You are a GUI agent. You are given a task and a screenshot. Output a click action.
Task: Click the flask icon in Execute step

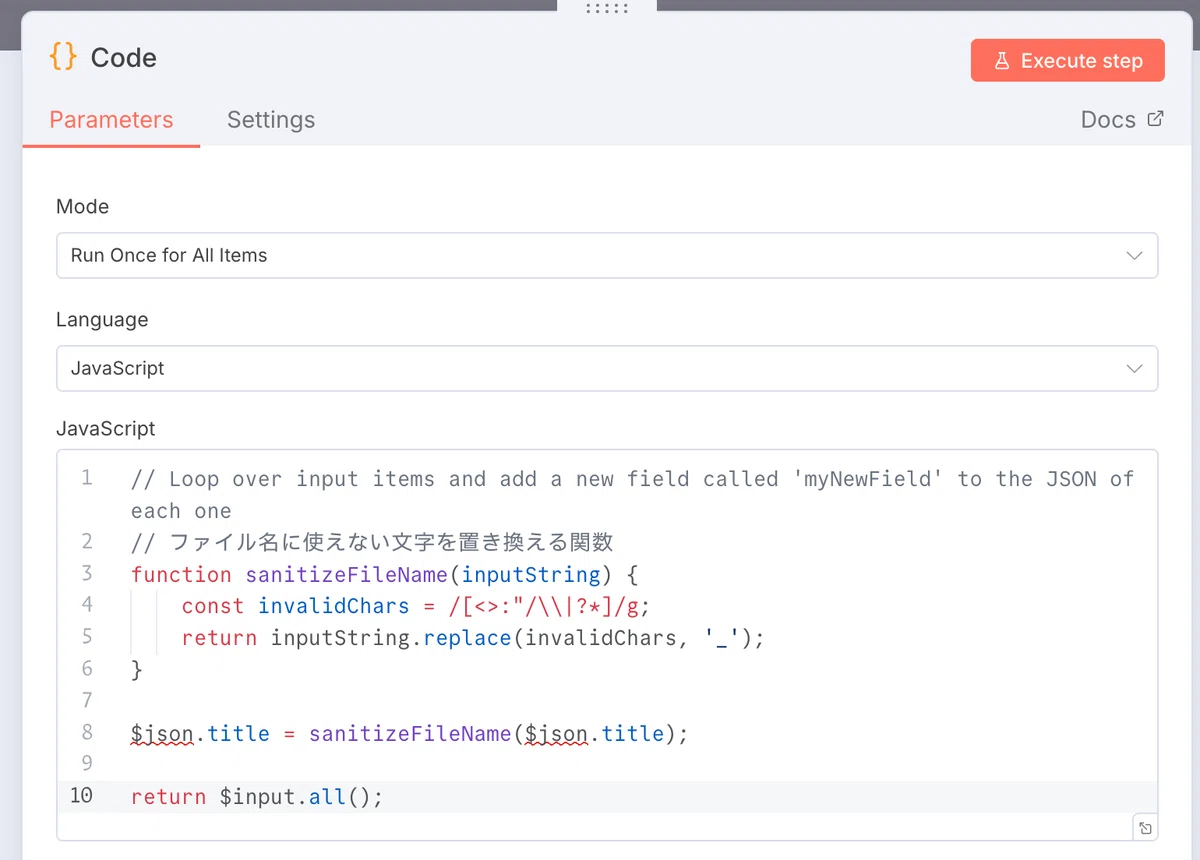(x=1001, y=61)
